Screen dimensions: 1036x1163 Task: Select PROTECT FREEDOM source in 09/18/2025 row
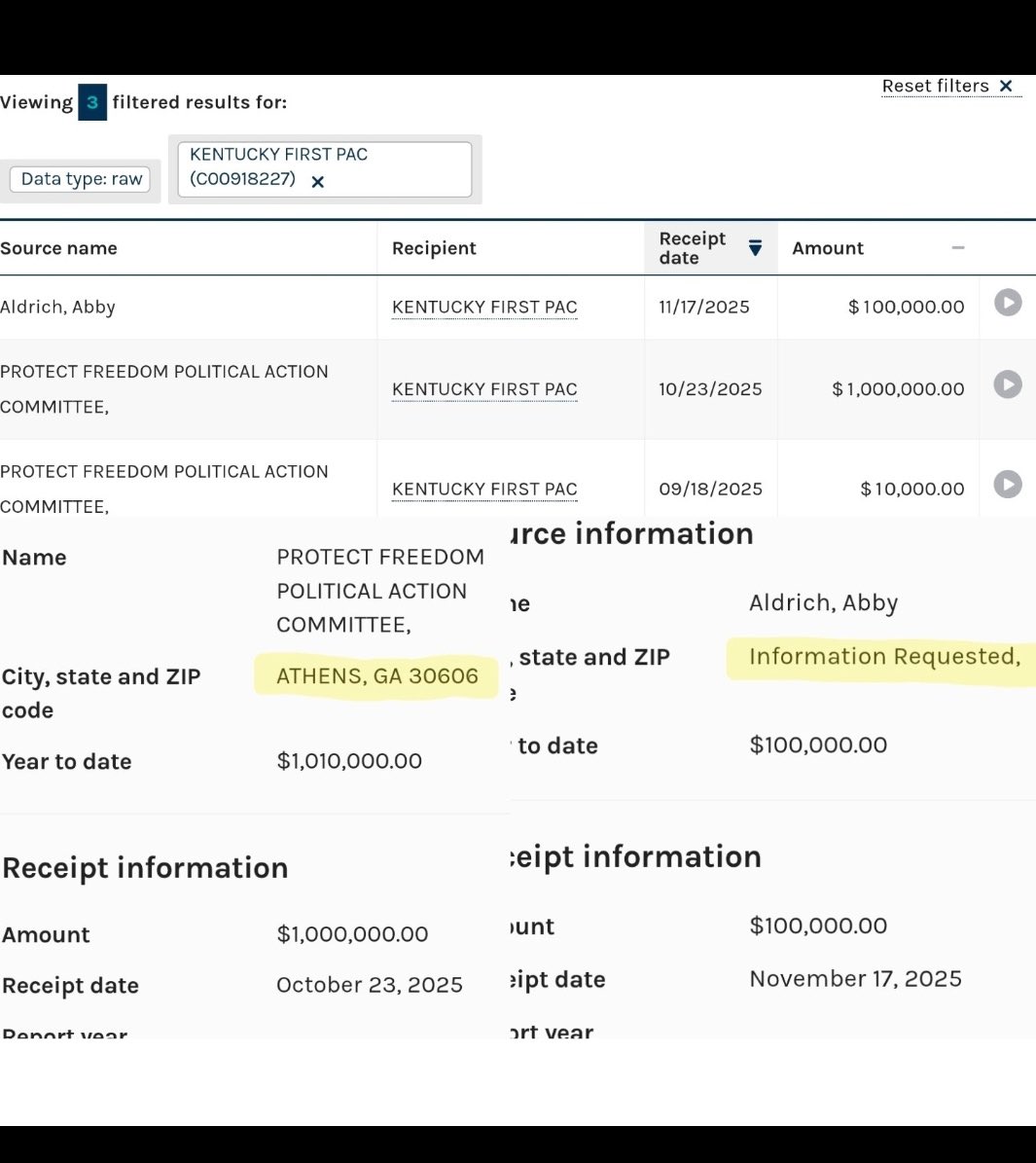pyautogui.click(x=163, y=489)
